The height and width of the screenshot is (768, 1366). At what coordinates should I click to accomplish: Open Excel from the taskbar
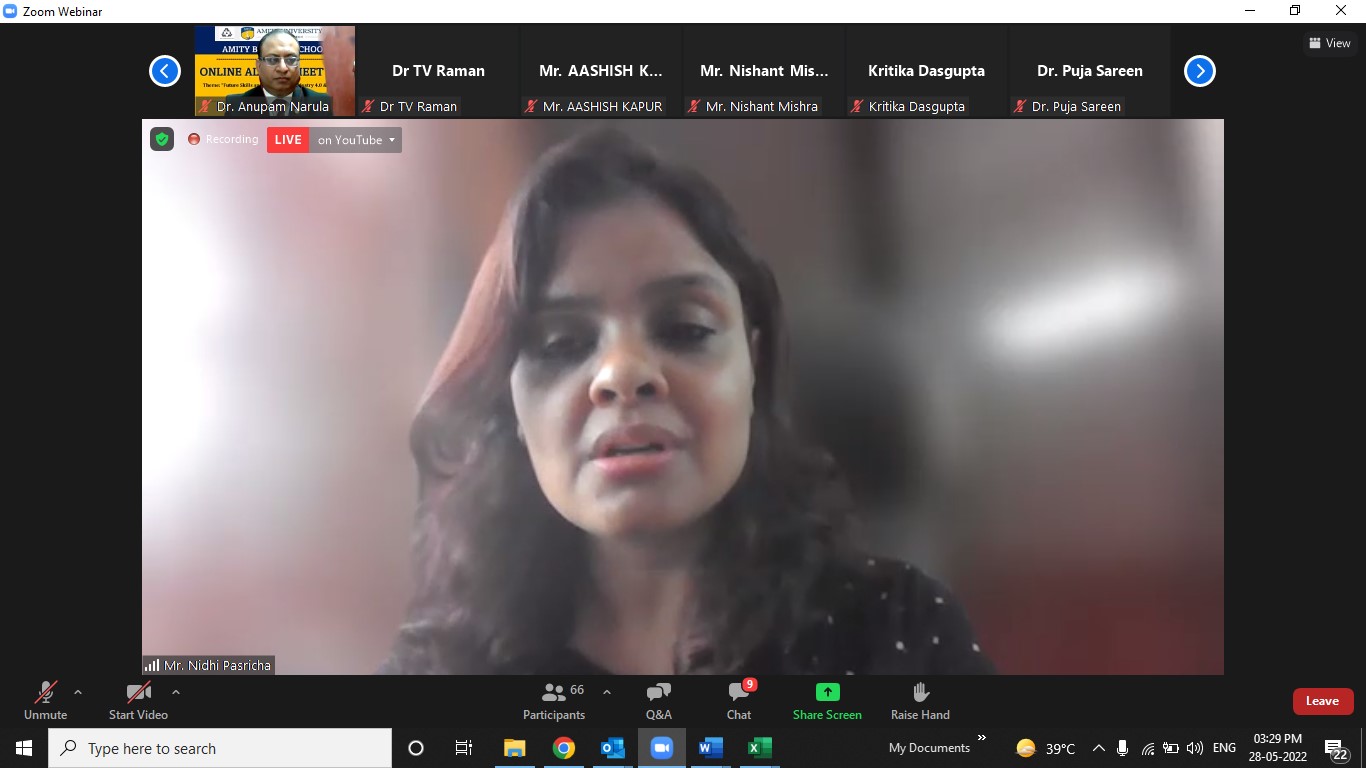point(760,748)
